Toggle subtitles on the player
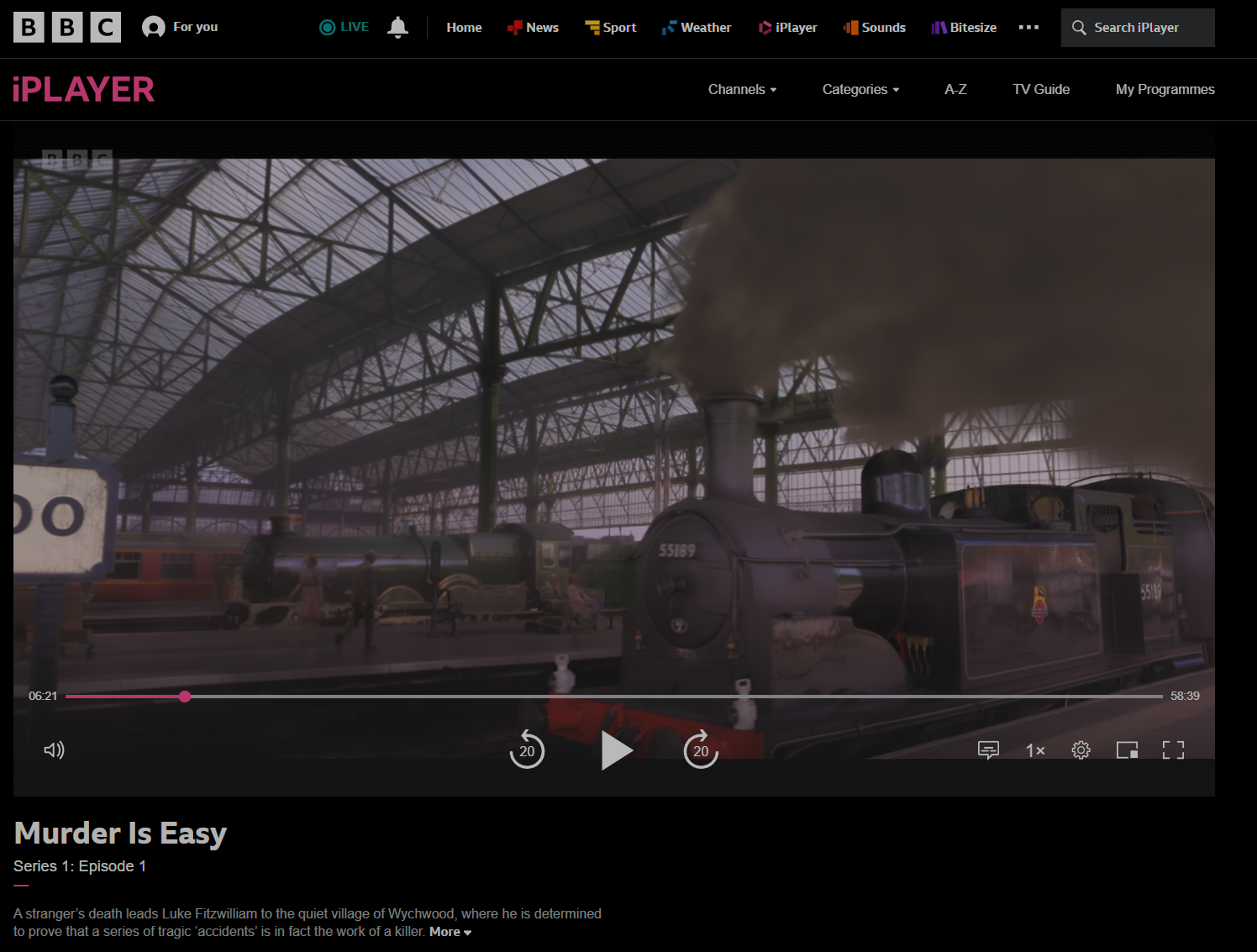The image size is (1257, 952). click(x=988, y=750)
